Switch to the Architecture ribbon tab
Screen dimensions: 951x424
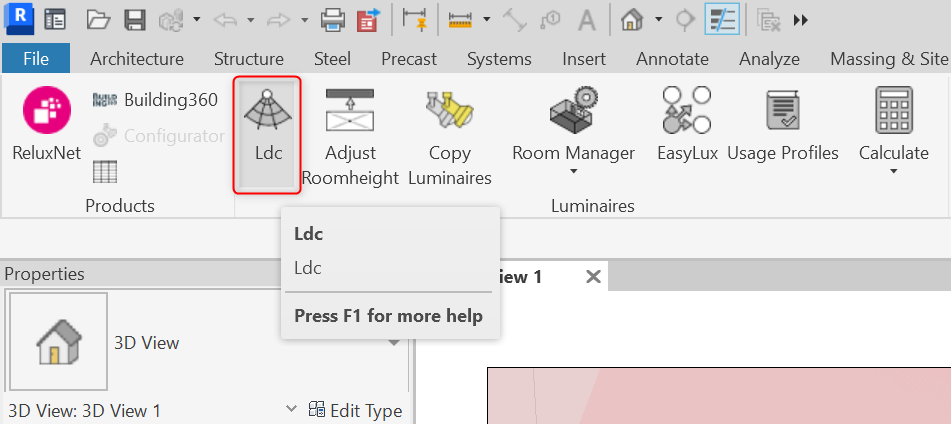click(x=137, y=59)
